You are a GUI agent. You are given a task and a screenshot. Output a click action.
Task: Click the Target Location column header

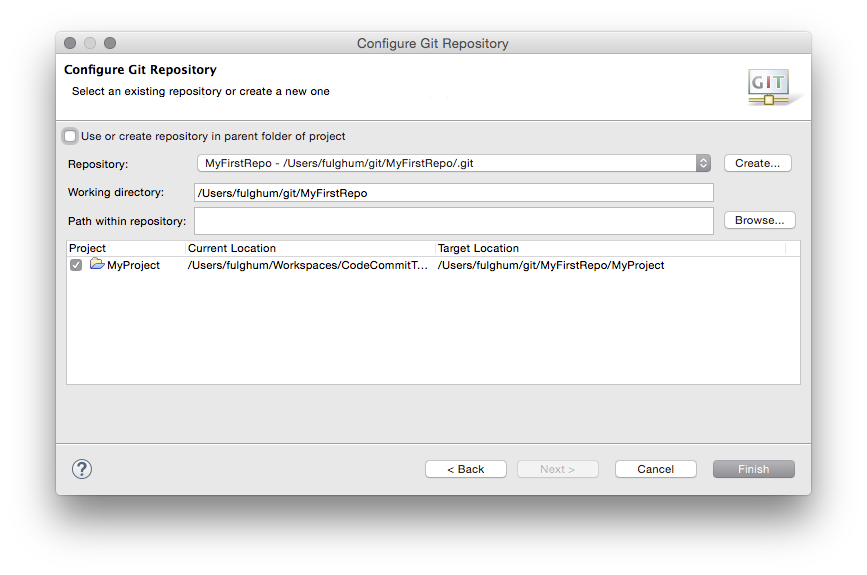pos(610,248)
